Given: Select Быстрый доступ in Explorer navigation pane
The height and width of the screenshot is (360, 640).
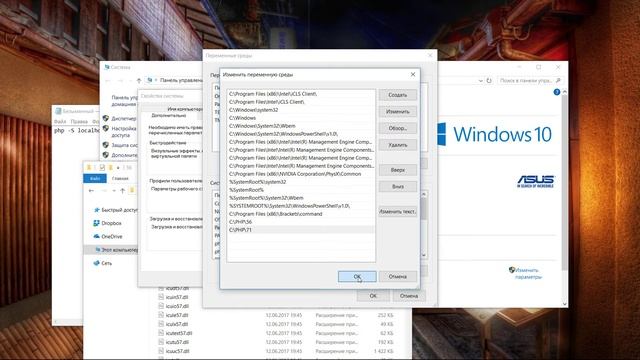Looking at the screenshot, I should tap(115, 210).
